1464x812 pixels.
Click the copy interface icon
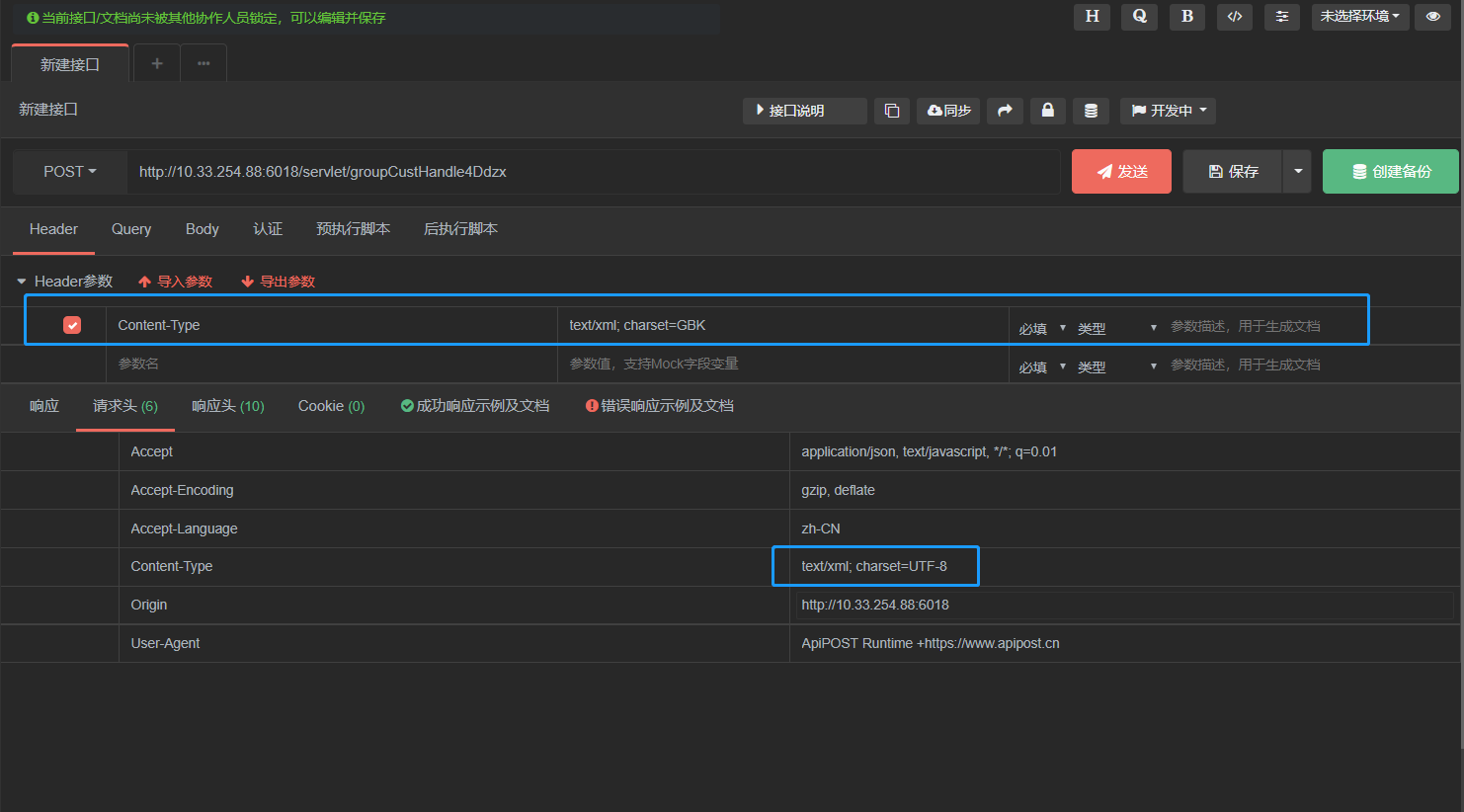click(x=891, y=111)
